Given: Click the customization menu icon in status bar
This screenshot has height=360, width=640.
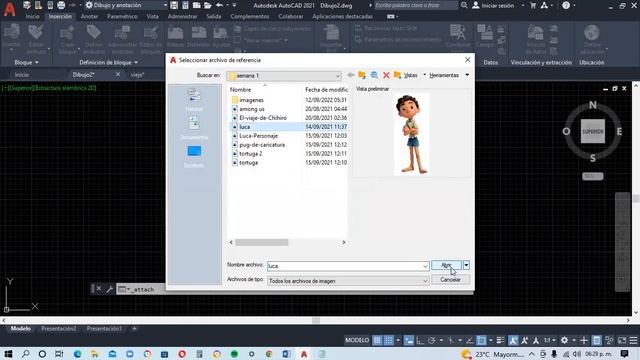Looking at the screenshot, I should coord(633,340).
